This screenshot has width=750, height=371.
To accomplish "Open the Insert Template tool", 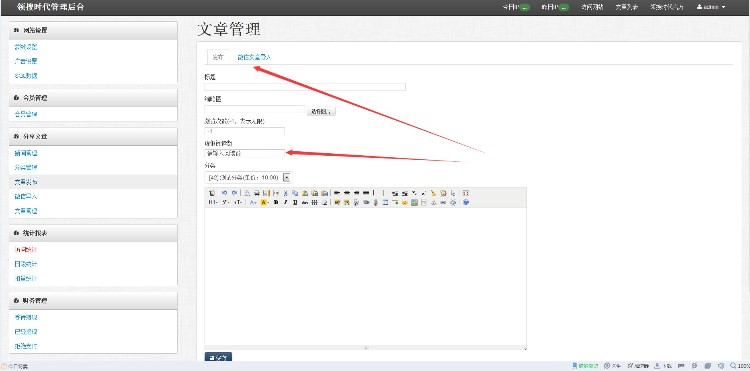I will click(x=266, y=193).
